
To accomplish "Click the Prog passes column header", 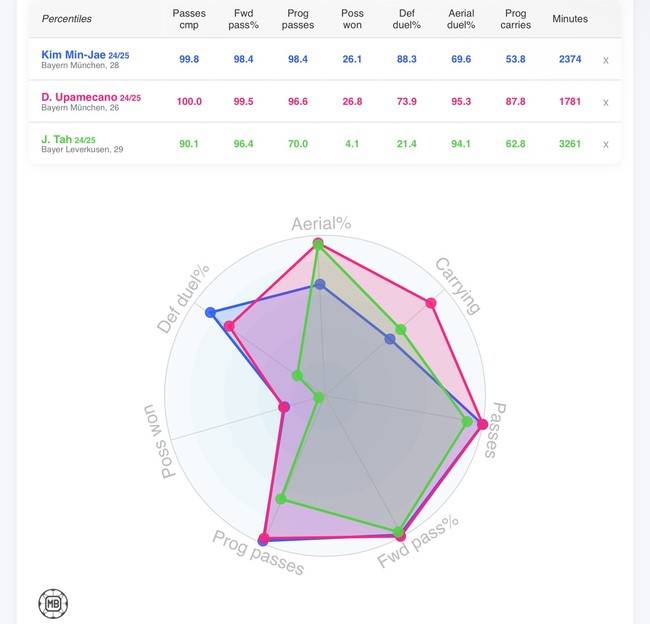I will click(x=297, y=18).
